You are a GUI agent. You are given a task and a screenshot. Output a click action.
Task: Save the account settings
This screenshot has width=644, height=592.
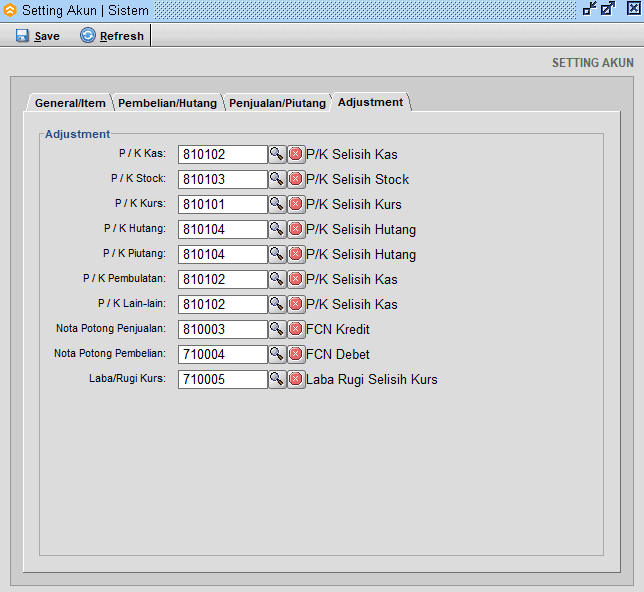pyautogui.click(x=38, y=36)
